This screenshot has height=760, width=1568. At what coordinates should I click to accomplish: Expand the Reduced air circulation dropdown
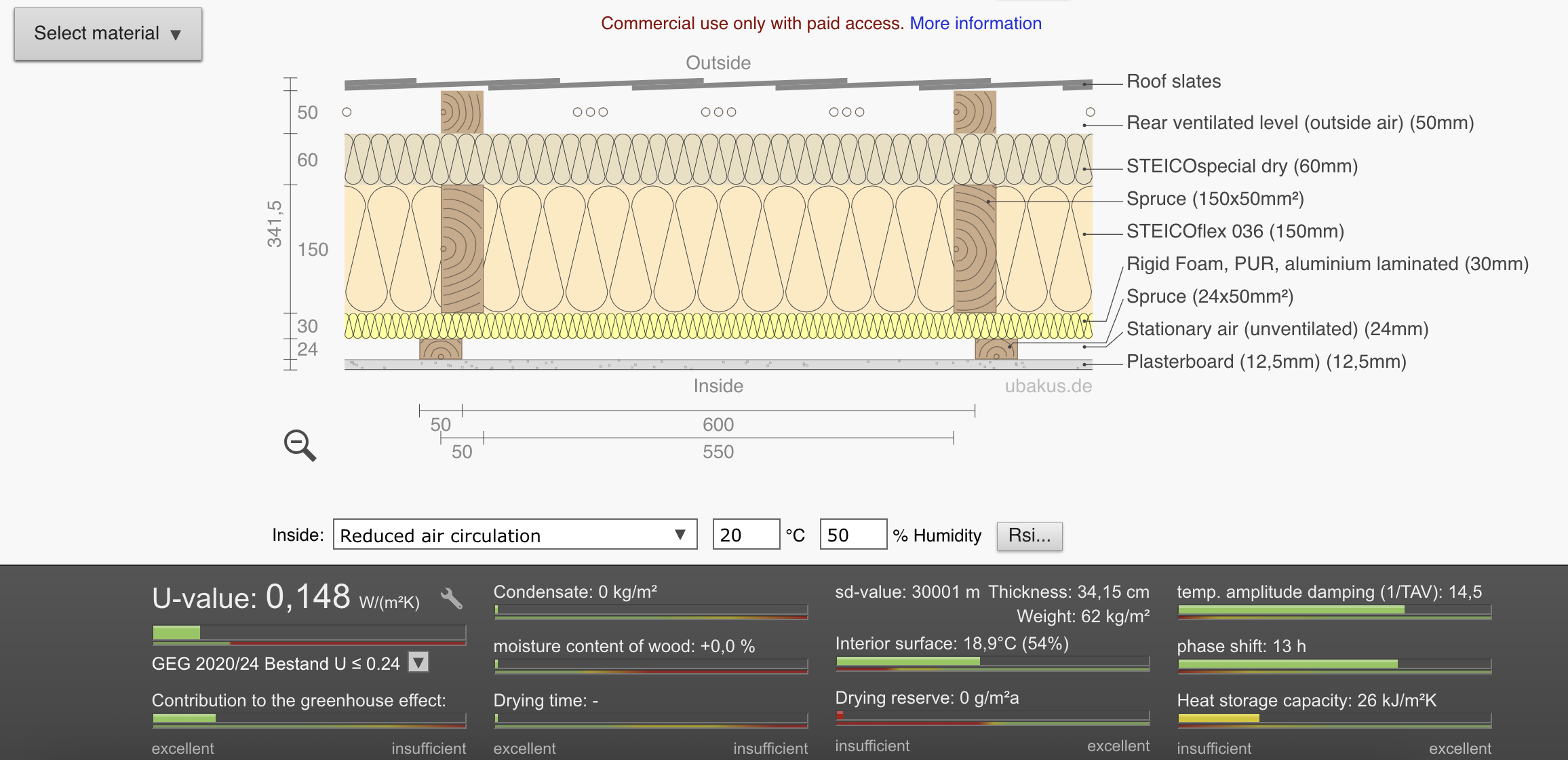pyautogui.click(x=515, y=535)
